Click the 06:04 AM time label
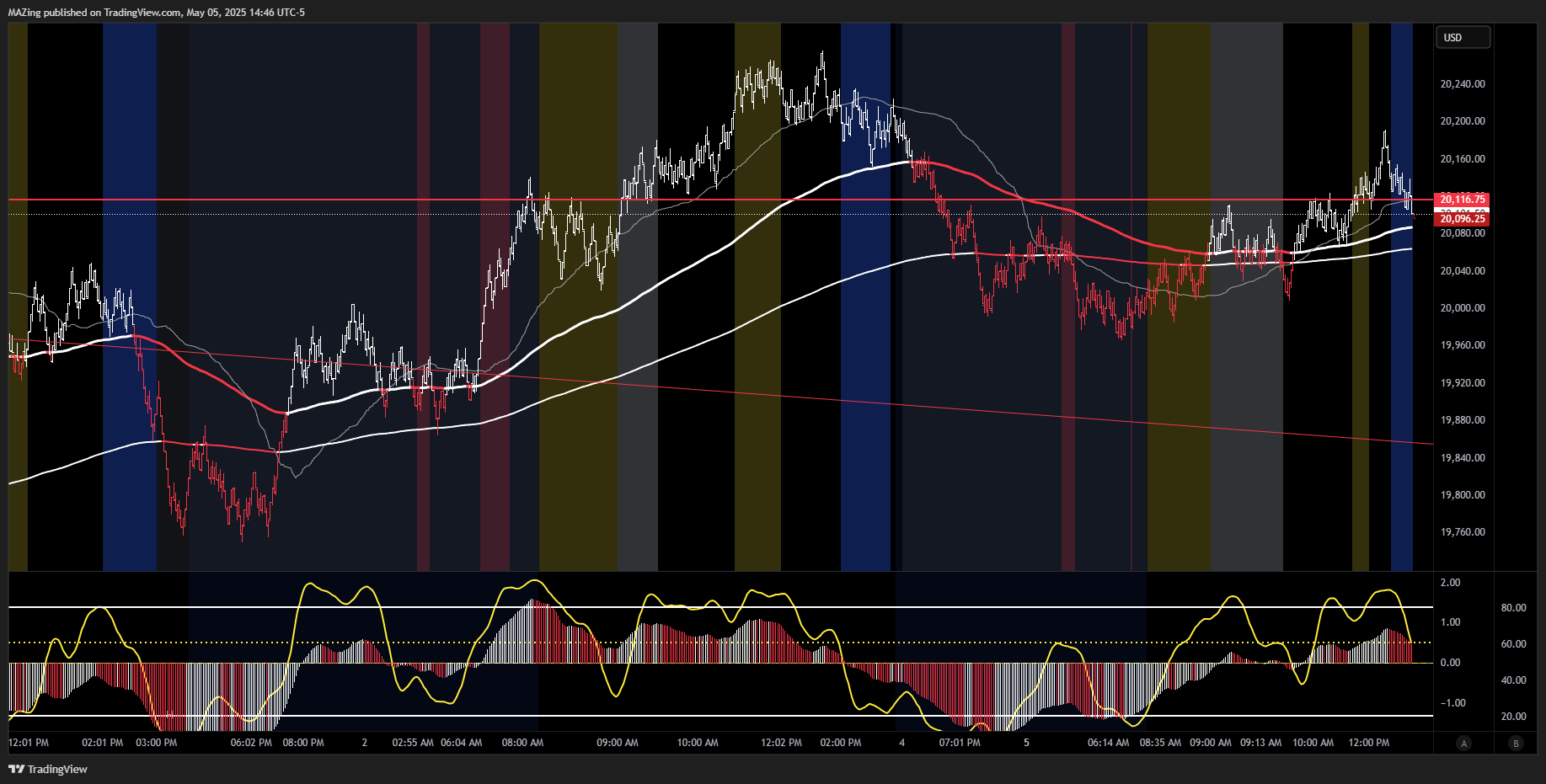This screenshot has width=1546, height=784. [x=462, y=743]
